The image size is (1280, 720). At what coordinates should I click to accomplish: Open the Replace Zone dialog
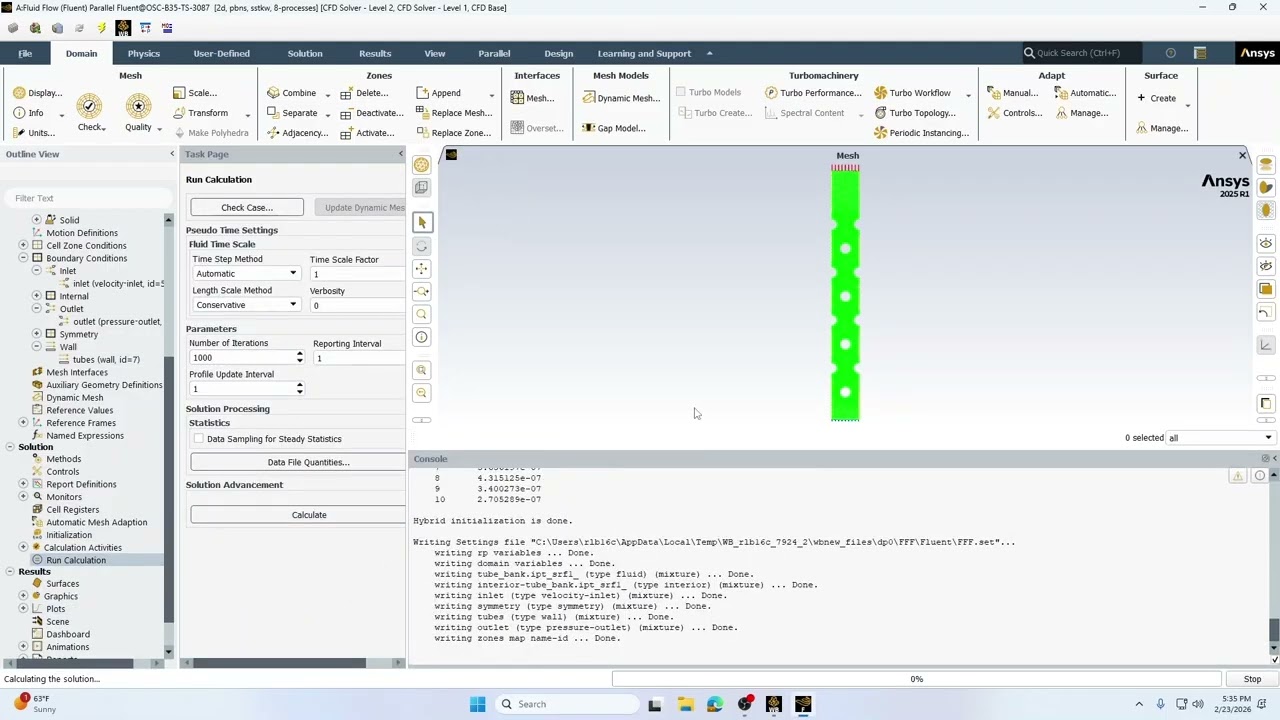(454, 133)
